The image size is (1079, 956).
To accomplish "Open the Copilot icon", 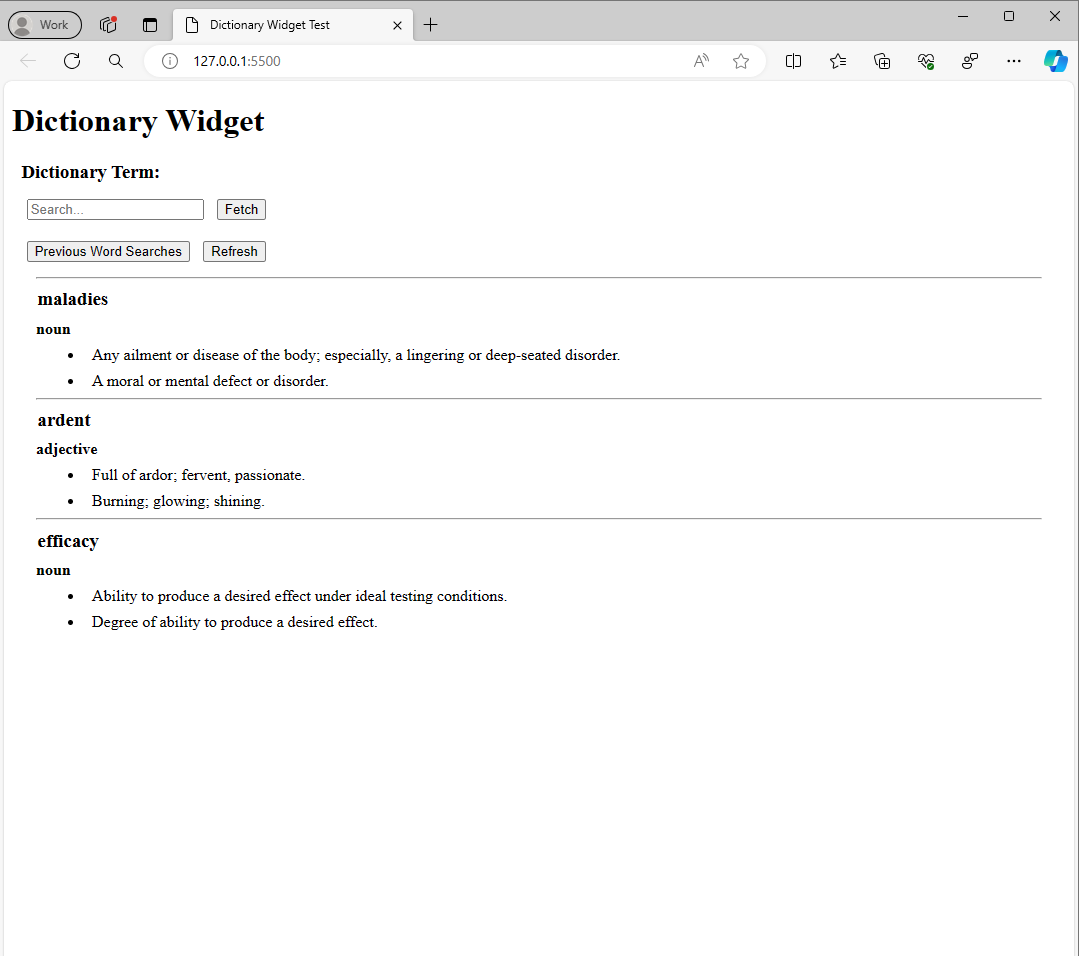I will click(x=1055, y=61).
